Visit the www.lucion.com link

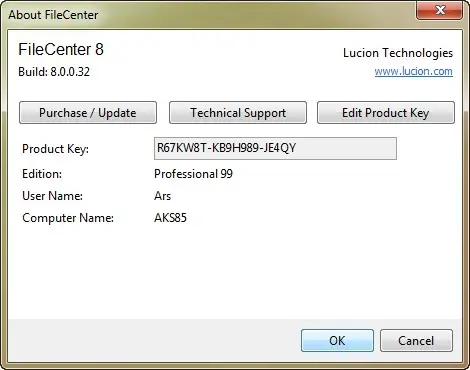(413, 71)
